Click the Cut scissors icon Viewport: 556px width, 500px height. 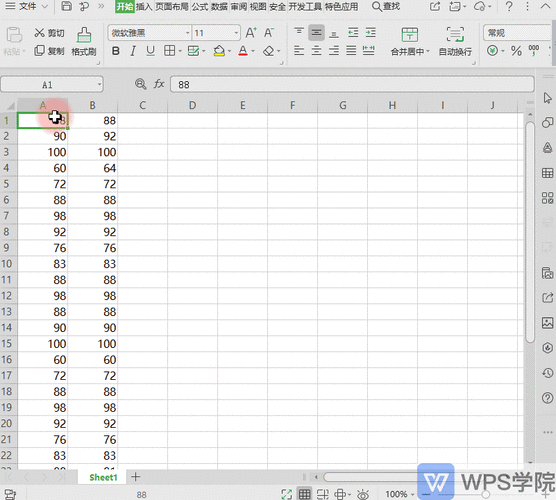point(39,33)
